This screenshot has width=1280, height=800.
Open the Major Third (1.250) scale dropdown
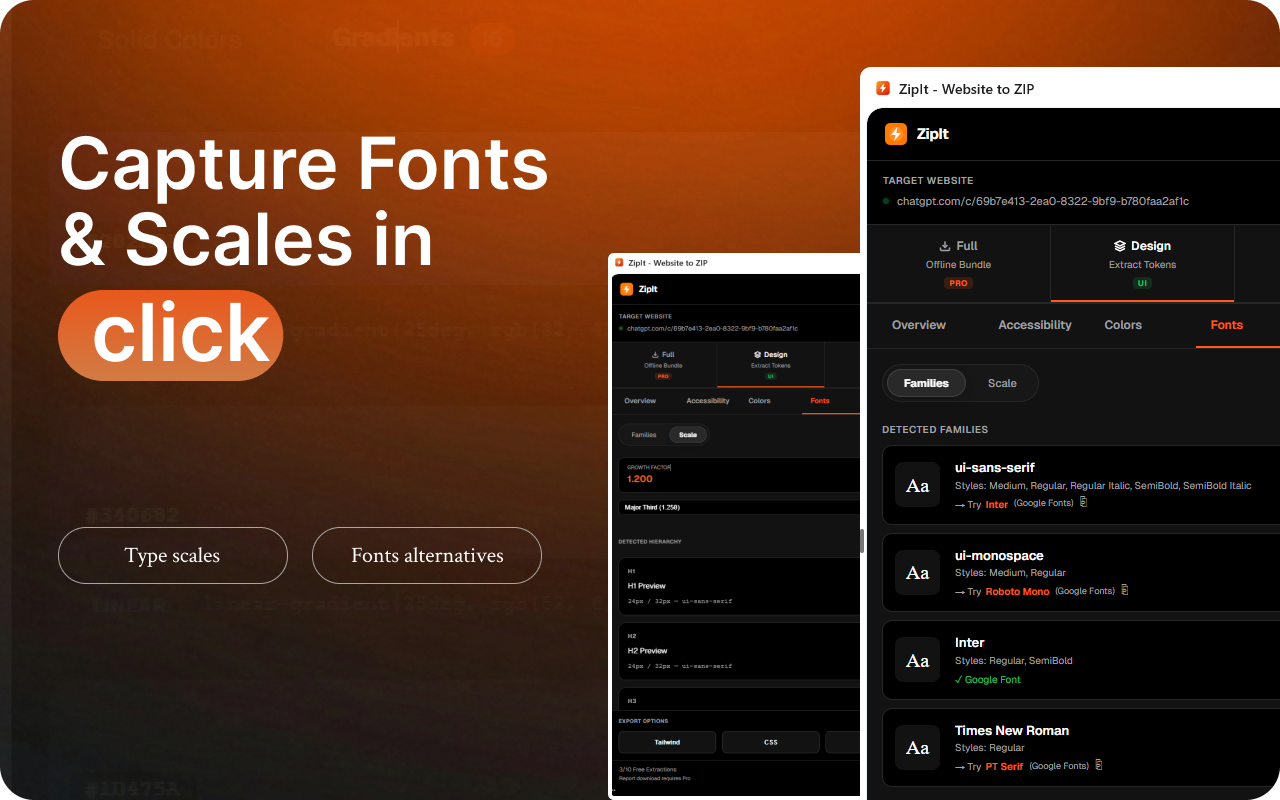coord(740,507)
